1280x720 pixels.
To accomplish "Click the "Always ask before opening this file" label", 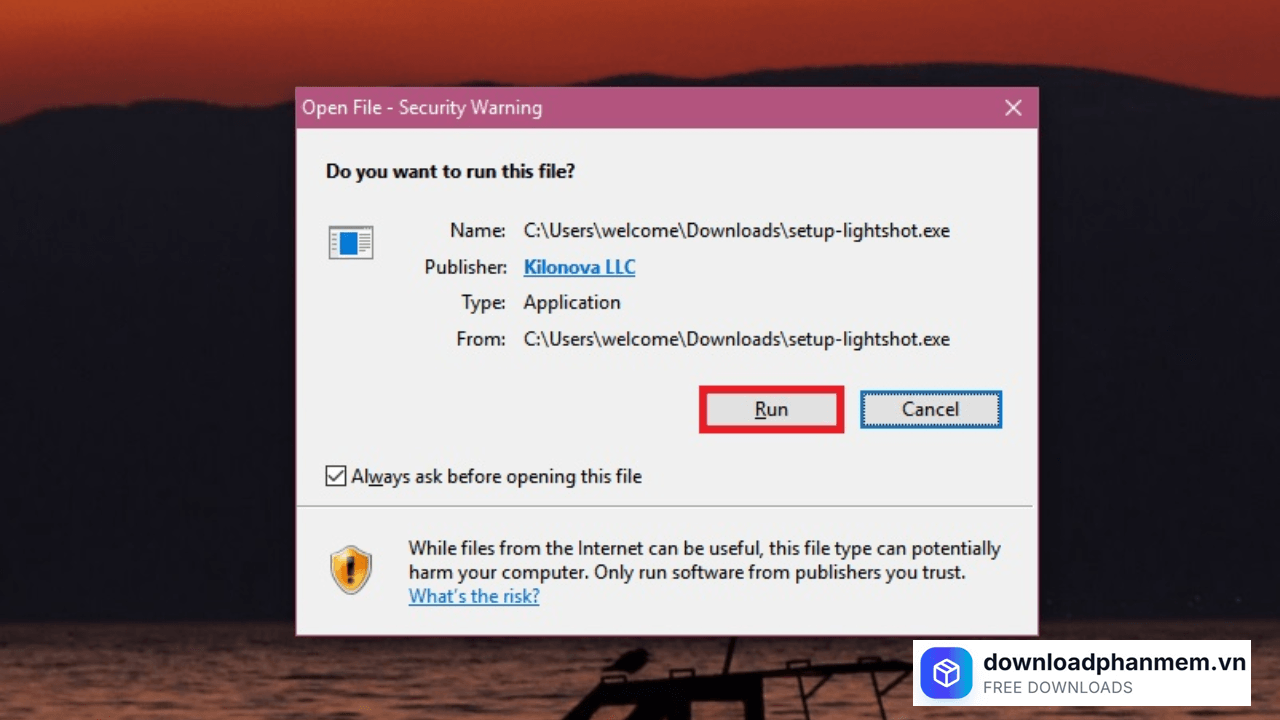I will click(x=496, y=477).
